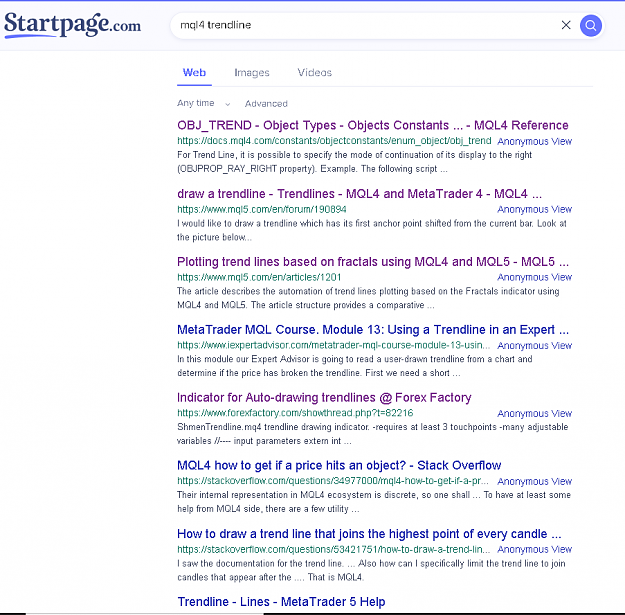Viewport: 625px width, 615px height.
Task: Open 'Plotting trend lines based on fractals' result
Action: click(x=373, y=261)
